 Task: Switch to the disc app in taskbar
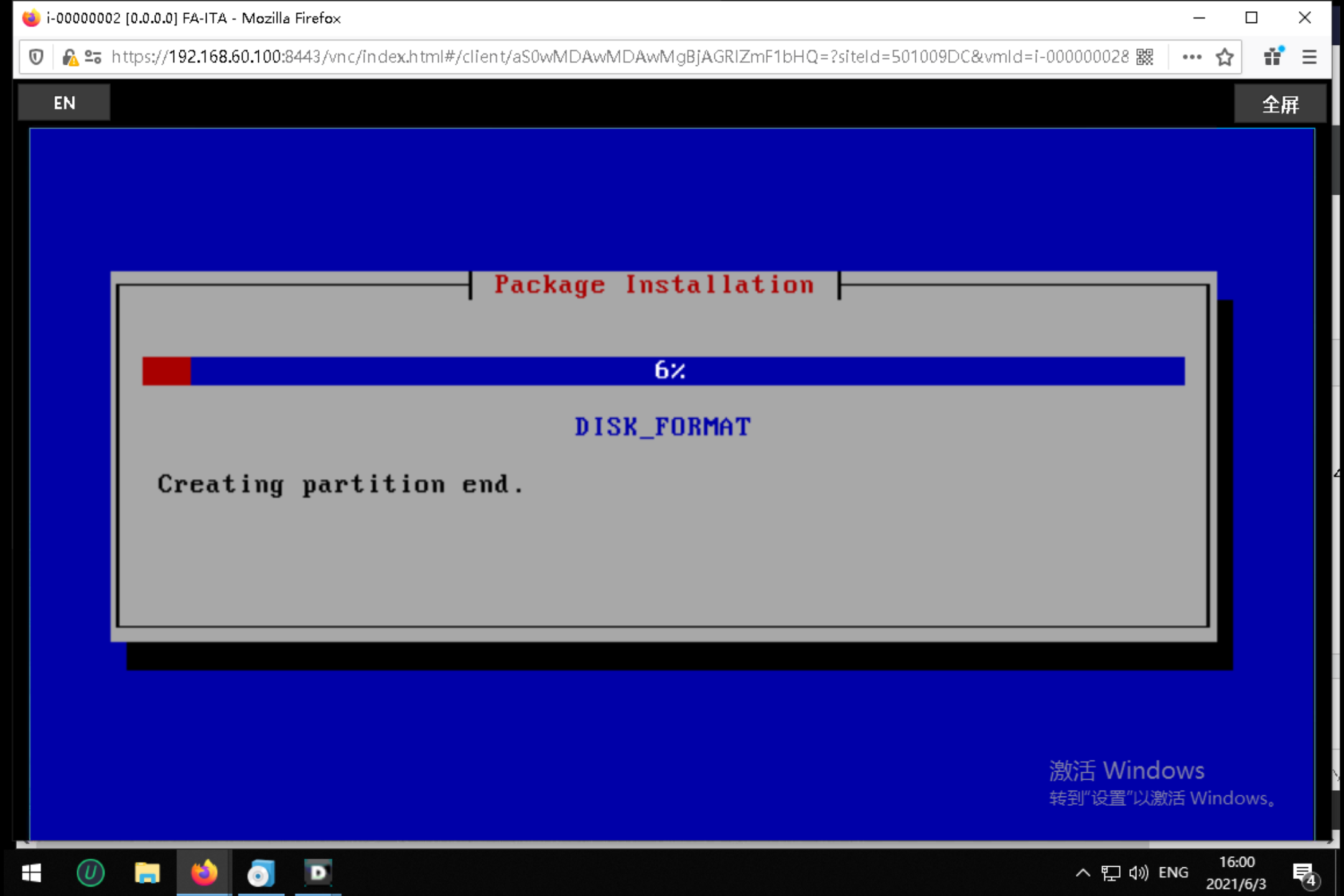(x=261, y=873)
